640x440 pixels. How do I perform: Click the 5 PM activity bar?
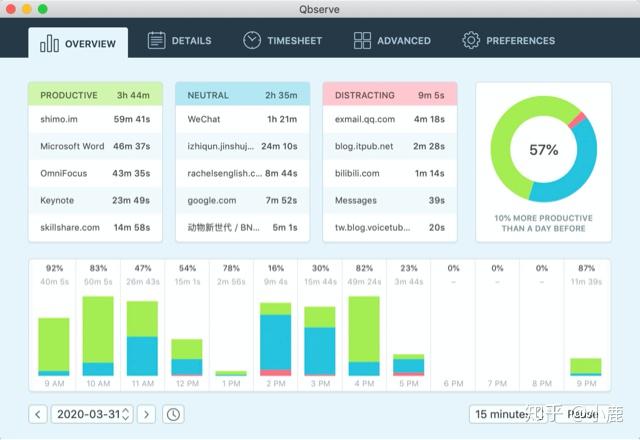click(409, 365)
